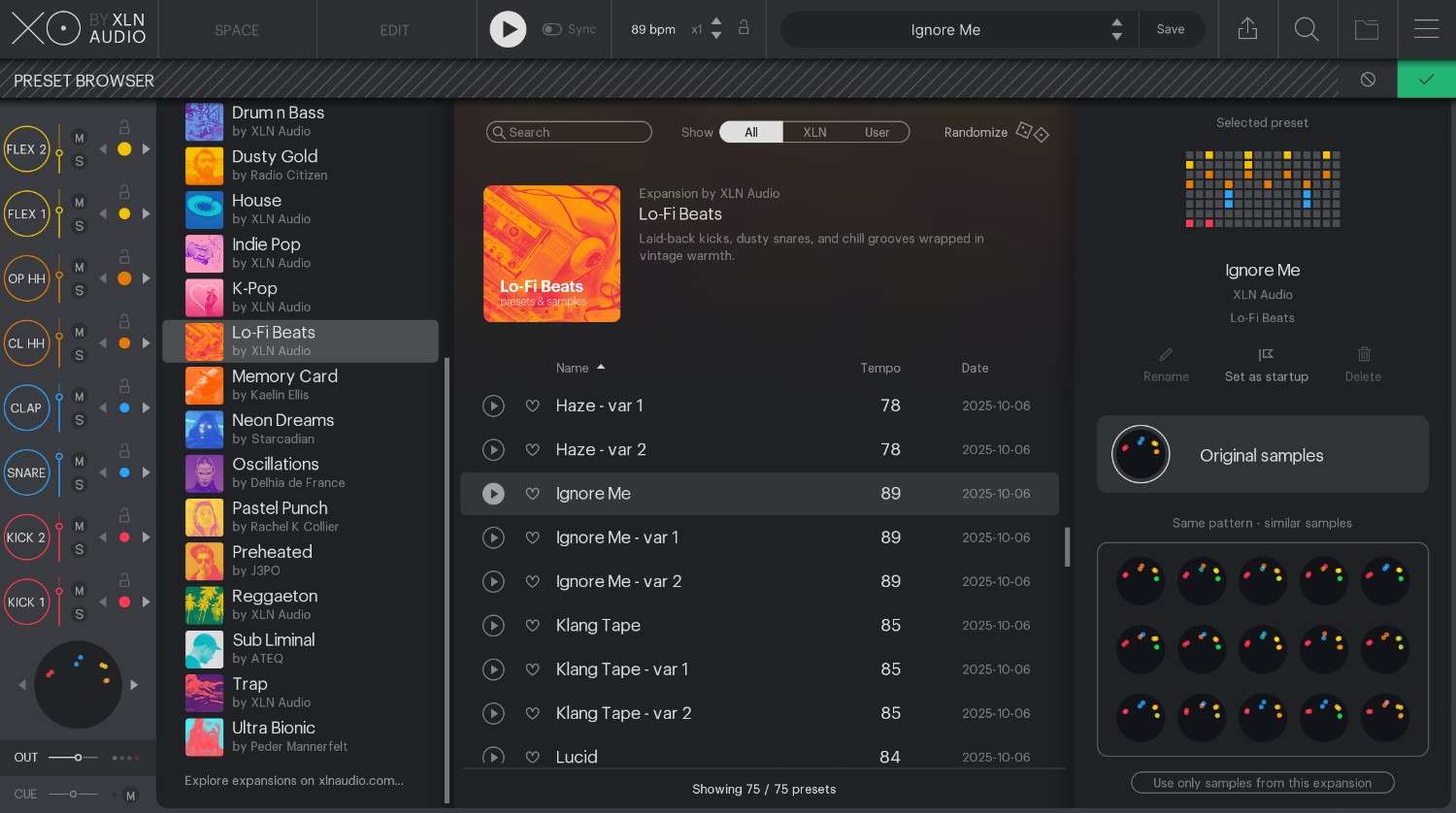Click the magnifier search icon in top bar

point(1307,29)
